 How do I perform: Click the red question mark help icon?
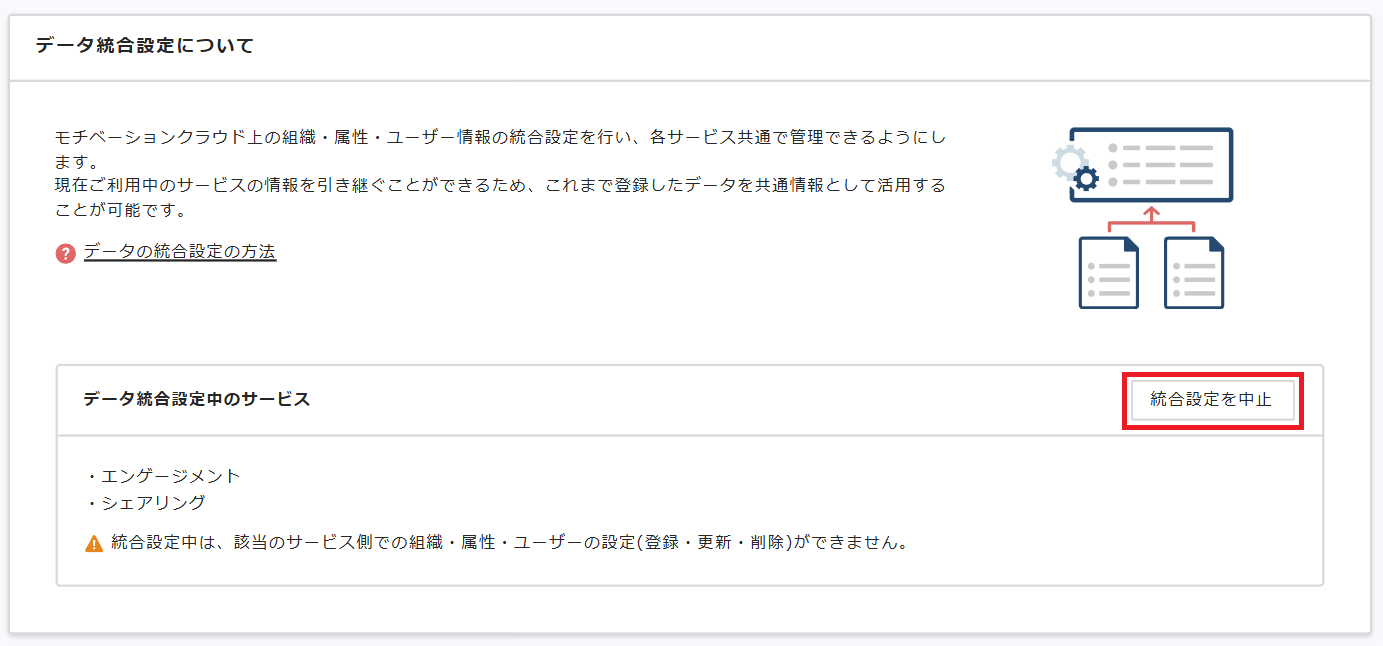click(66, 254)
